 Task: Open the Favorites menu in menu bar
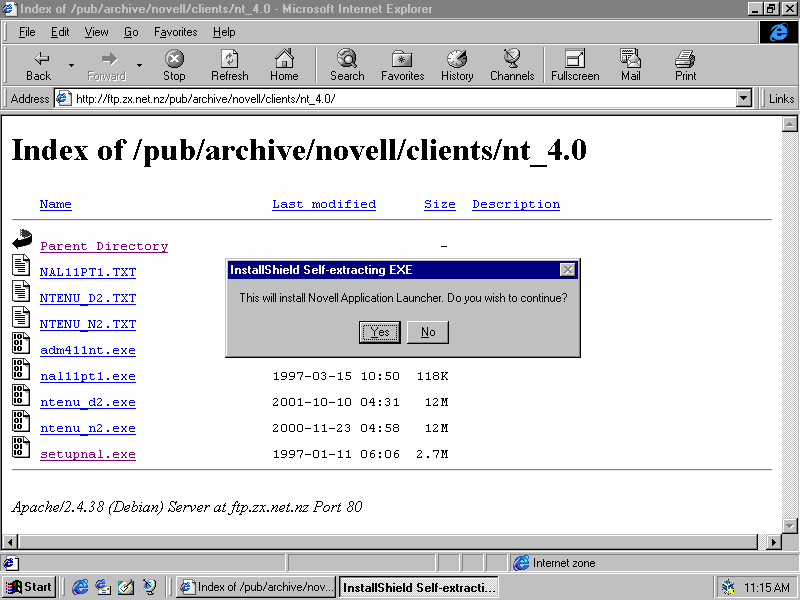click(x=176, y=32)
